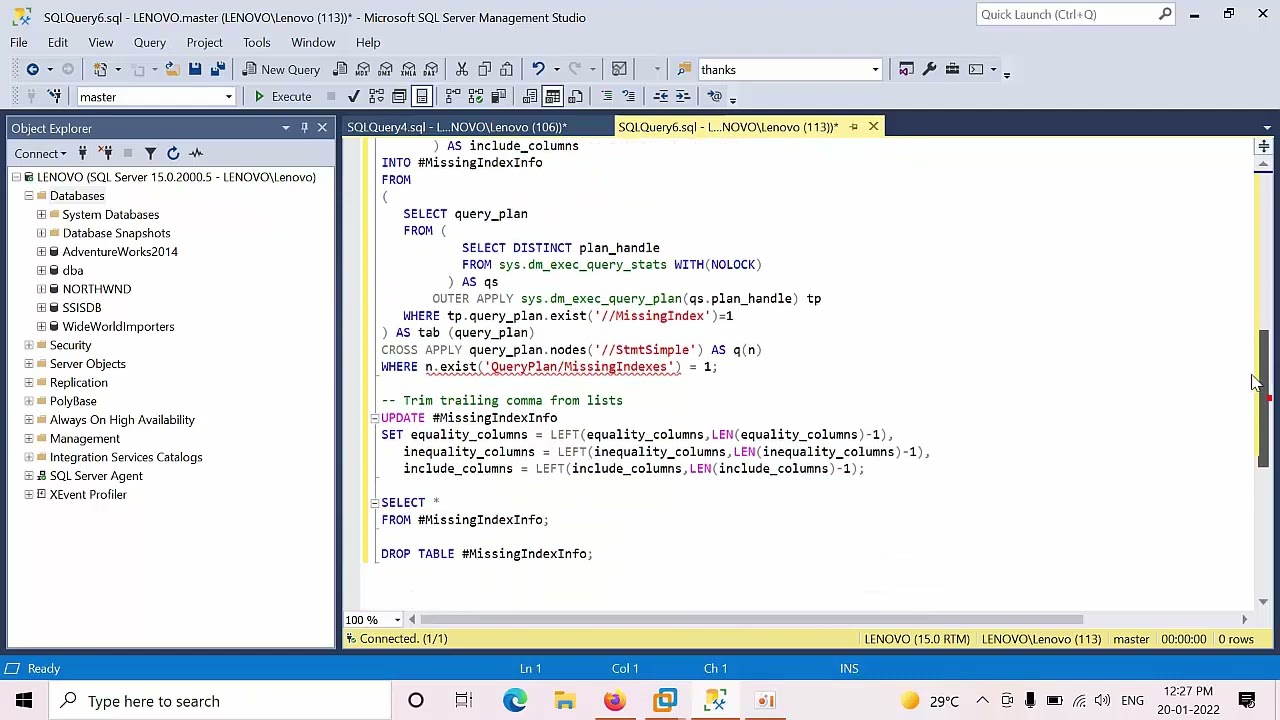
Task: Click the Copy icon in toolbar
Action: tap(484, 69)
